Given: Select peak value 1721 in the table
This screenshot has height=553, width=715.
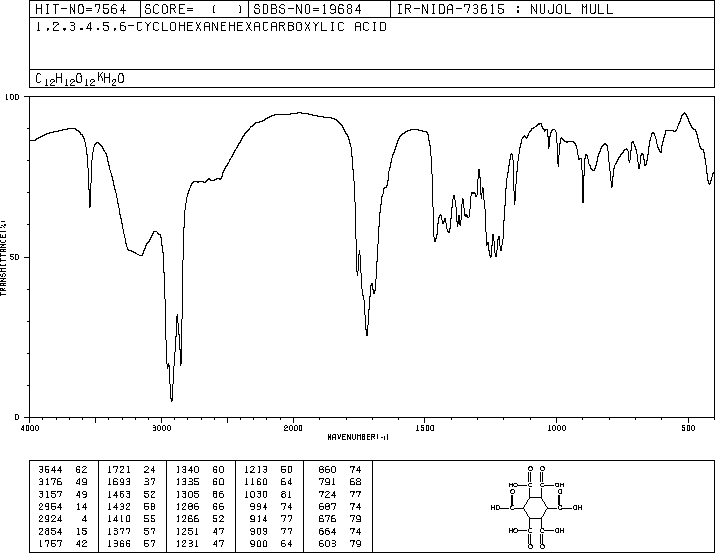Looking at the screenshot, I should click(119, 470).
